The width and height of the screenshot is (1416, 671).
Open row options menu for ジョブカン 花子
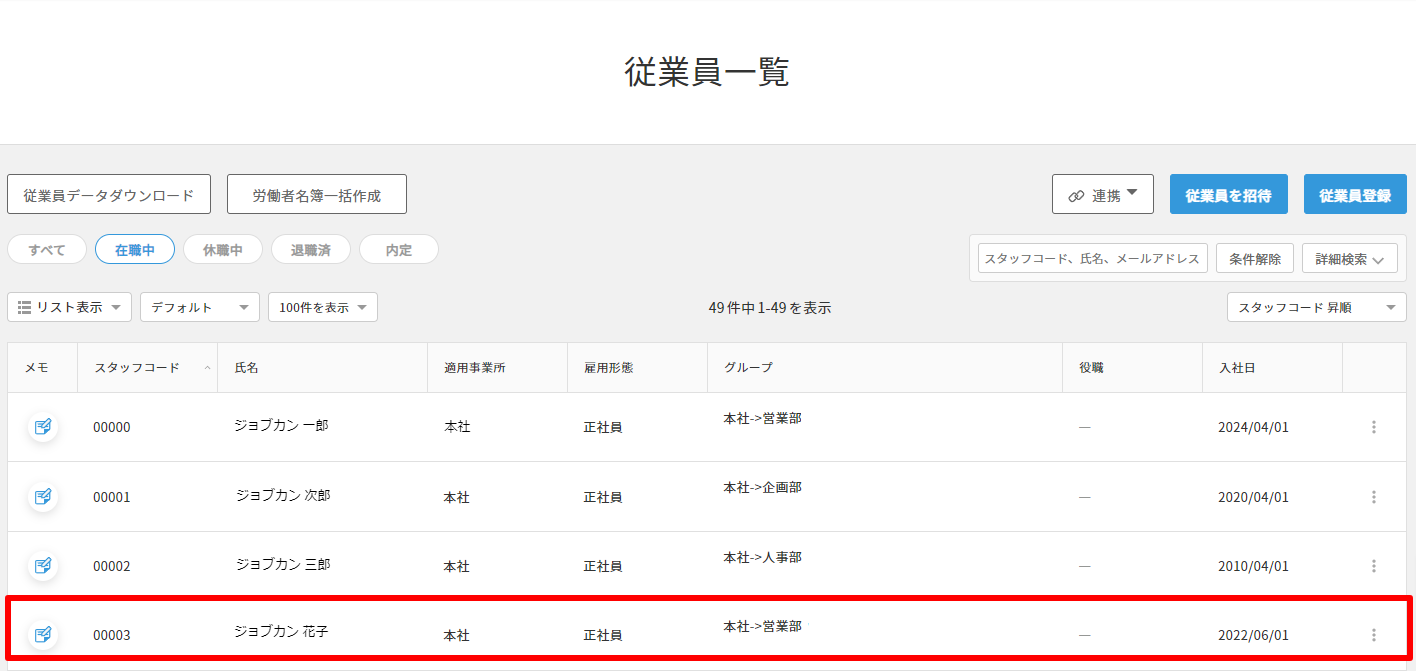point(1373,635)
